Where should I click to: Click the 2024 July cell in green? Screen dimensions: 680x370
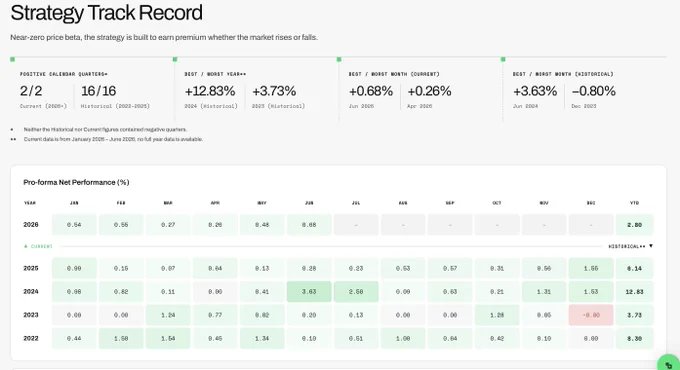click(x=356, y=291)
